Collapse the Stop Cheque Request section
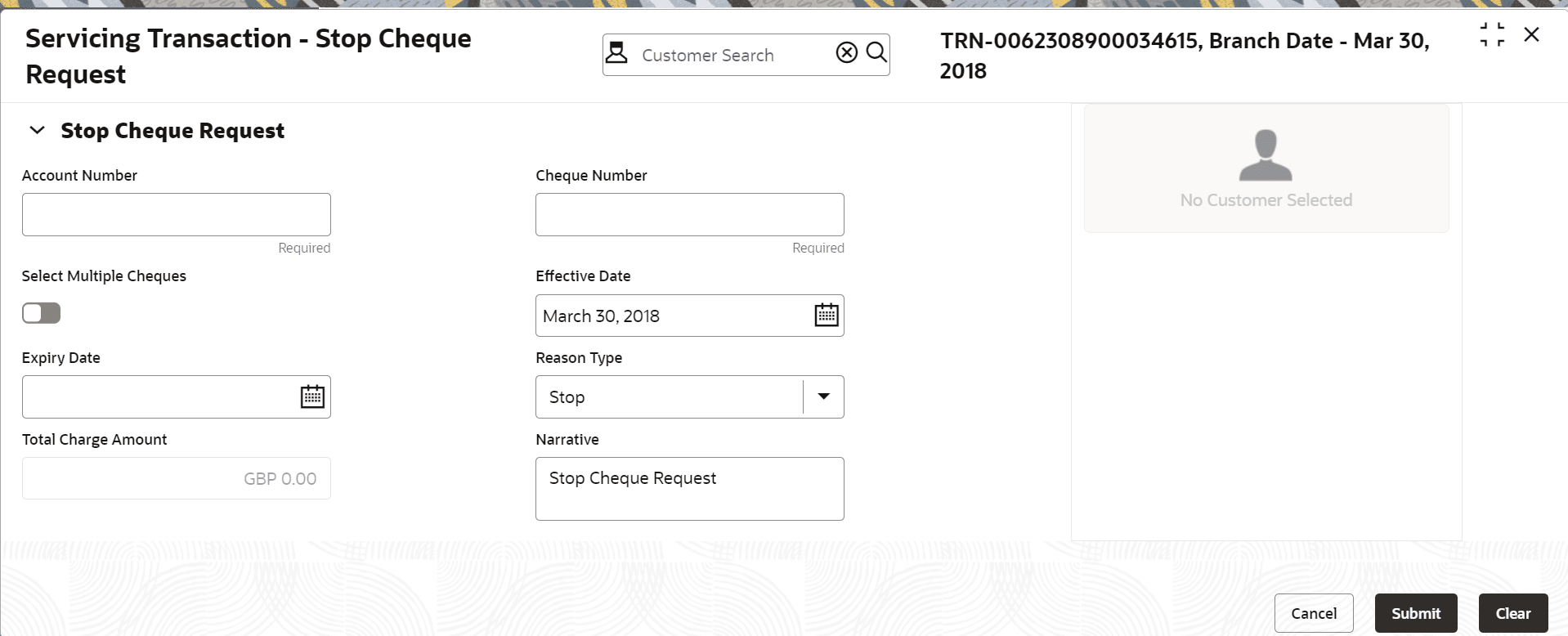1568x636 pixels. coord(37,131)
